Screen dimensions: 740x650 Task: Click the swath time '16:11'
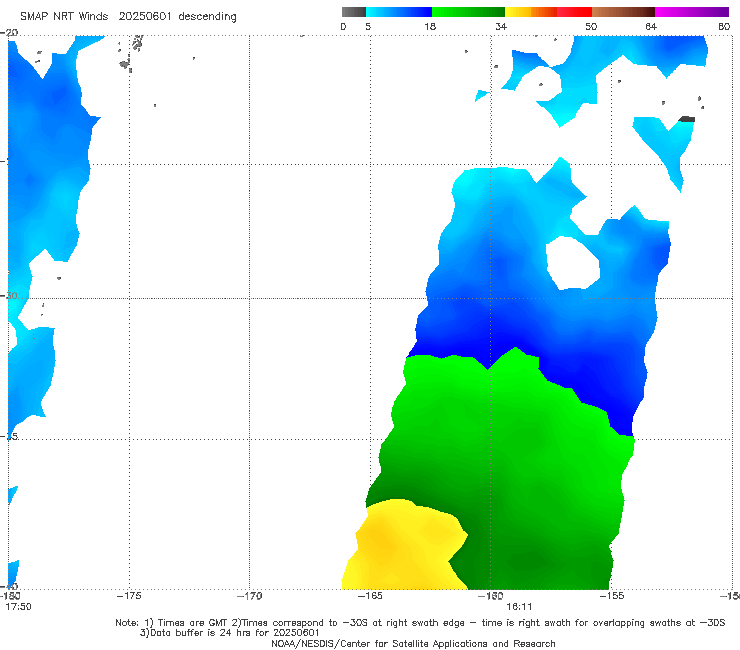[x=519, y=607]
